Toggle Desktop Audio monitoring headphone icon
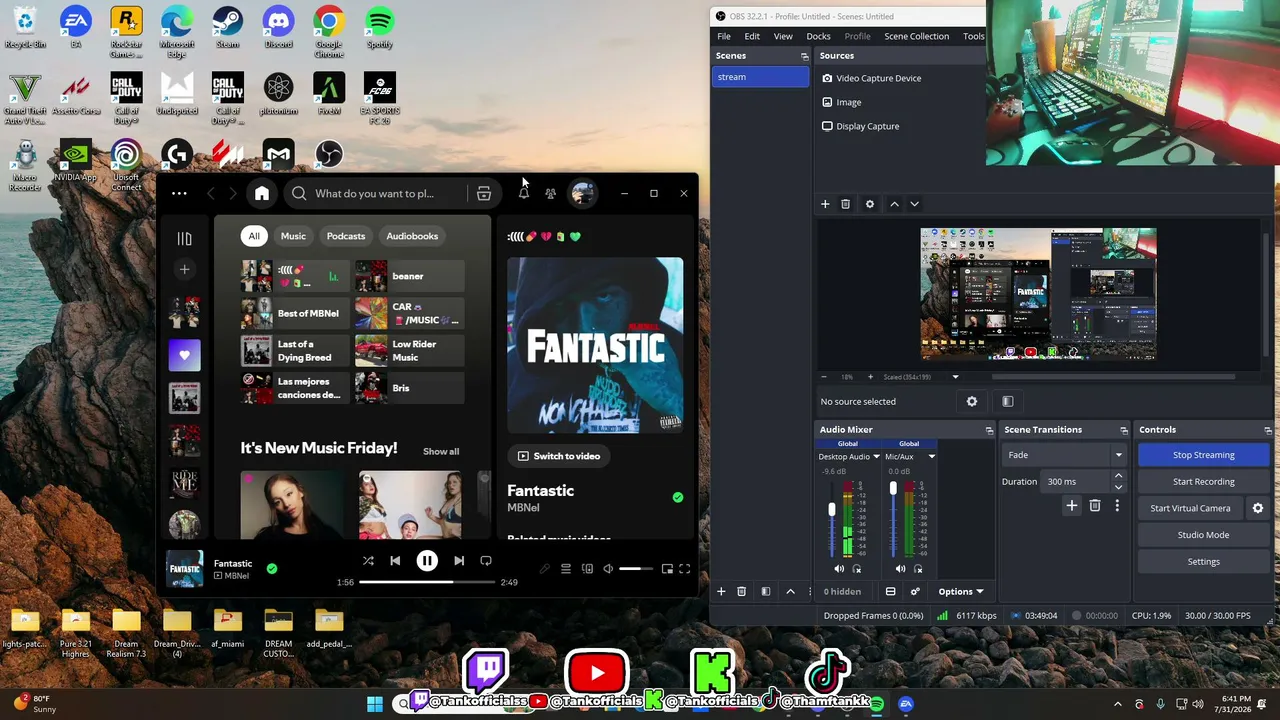 pyautogui.click(x=857, y=569)
